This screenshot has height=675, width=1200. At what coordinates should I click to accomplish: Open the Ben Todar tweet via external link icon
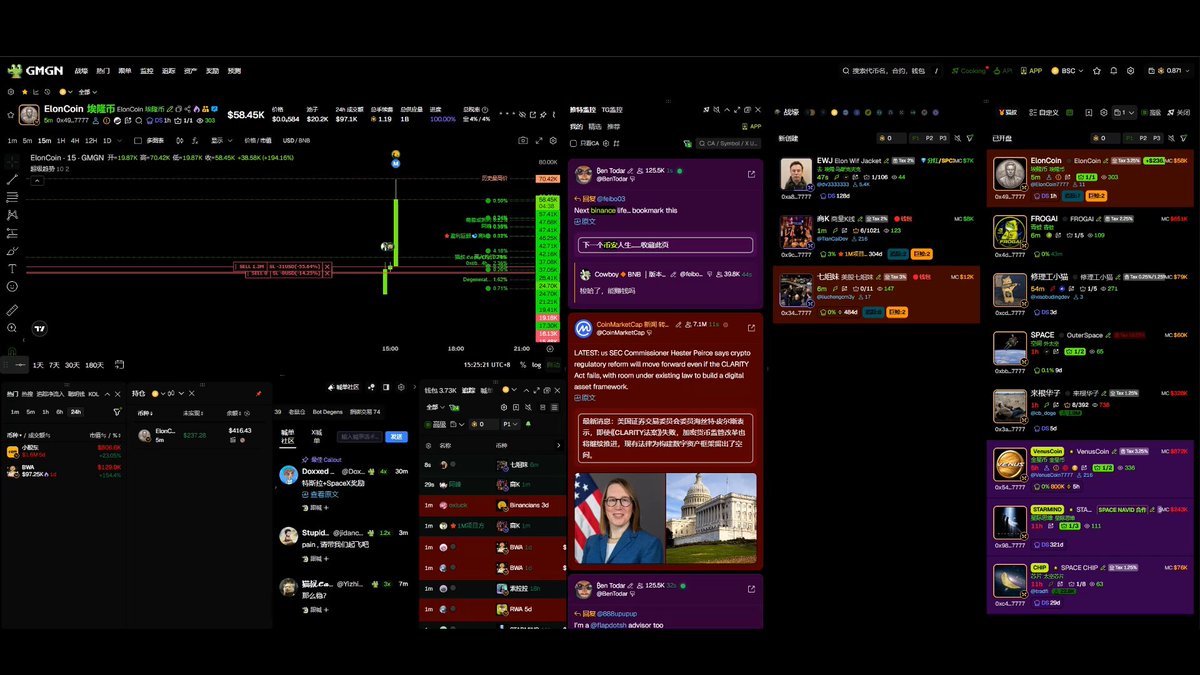pyautogui.click(x=751, y=173)
